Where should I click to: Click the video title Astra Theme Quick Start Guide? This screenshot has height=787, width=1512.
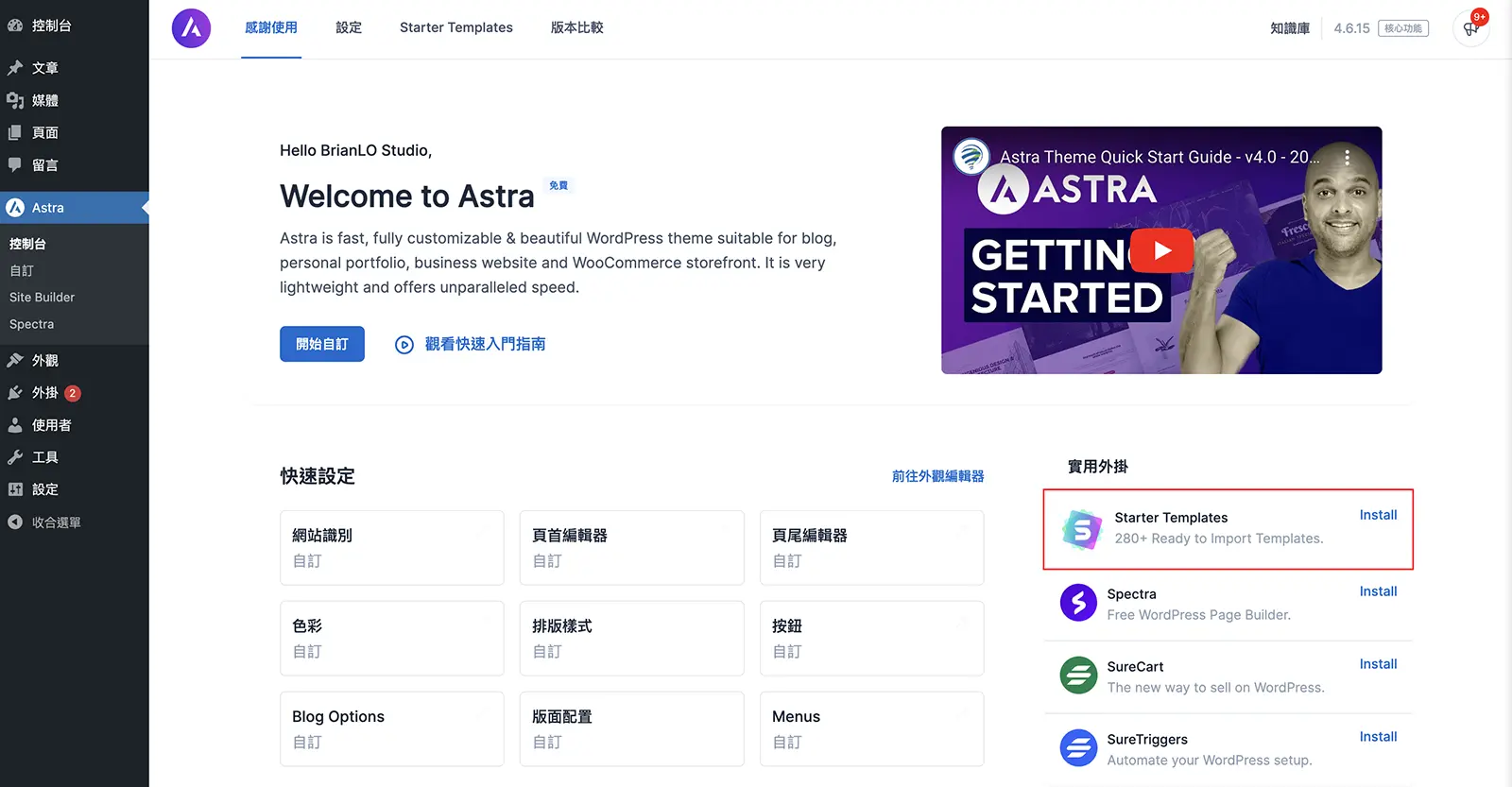coord(1160,157)
